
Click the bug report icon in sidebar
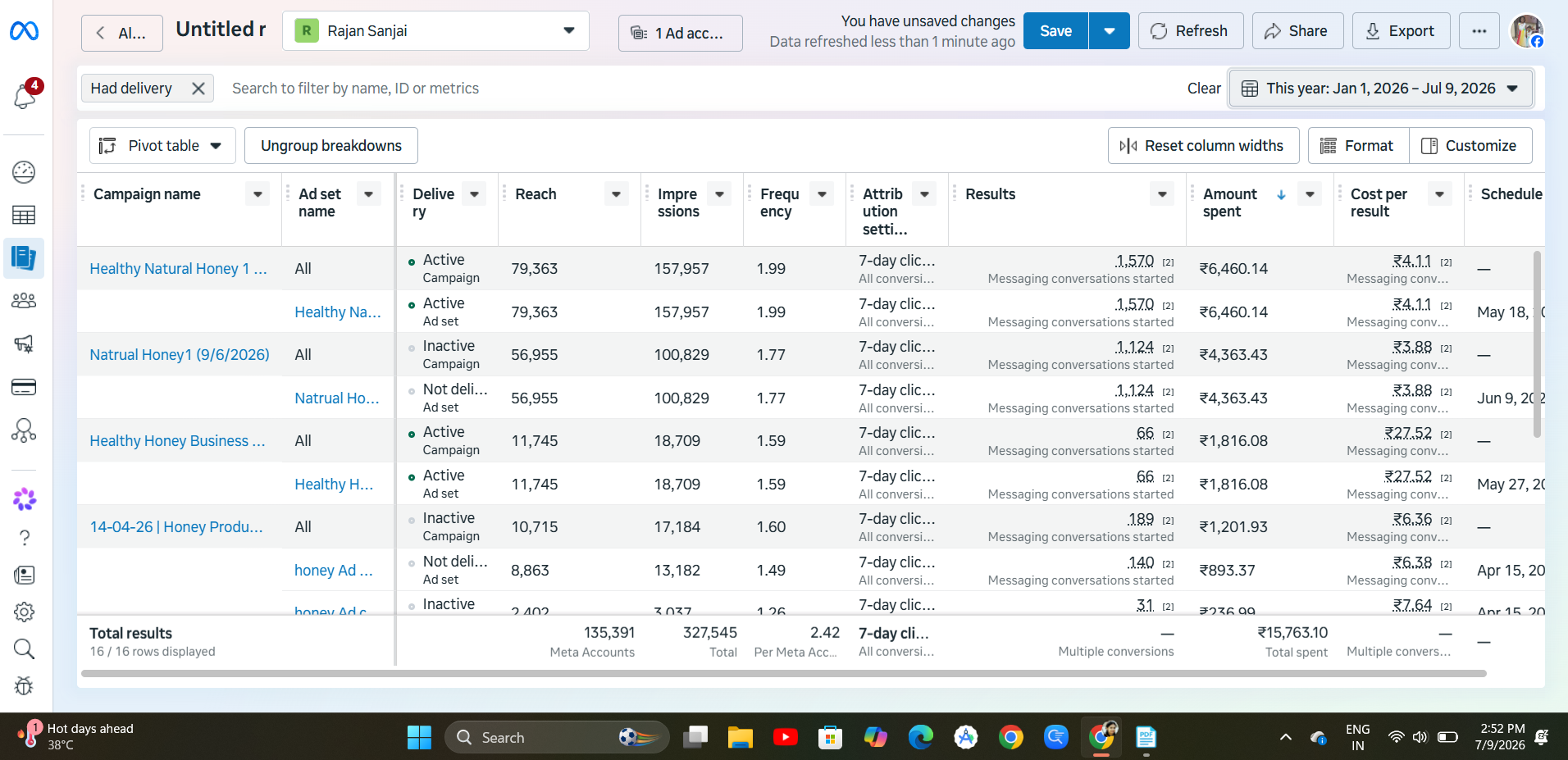(x=25, y=686)
